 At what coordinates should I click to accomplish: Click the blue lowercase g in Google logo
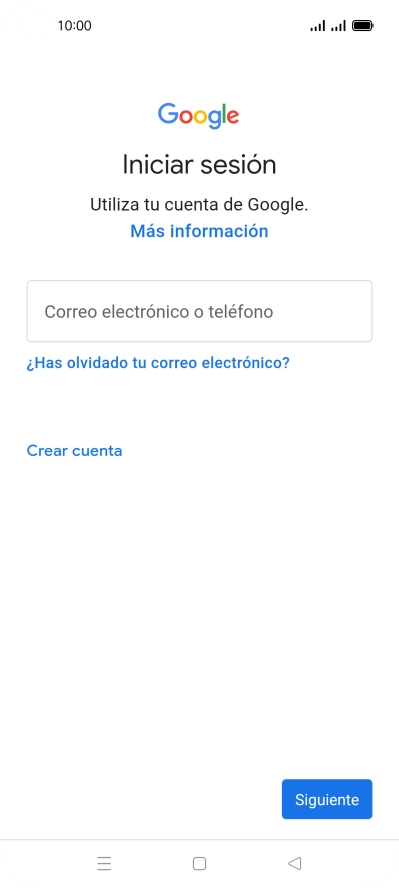215,120
